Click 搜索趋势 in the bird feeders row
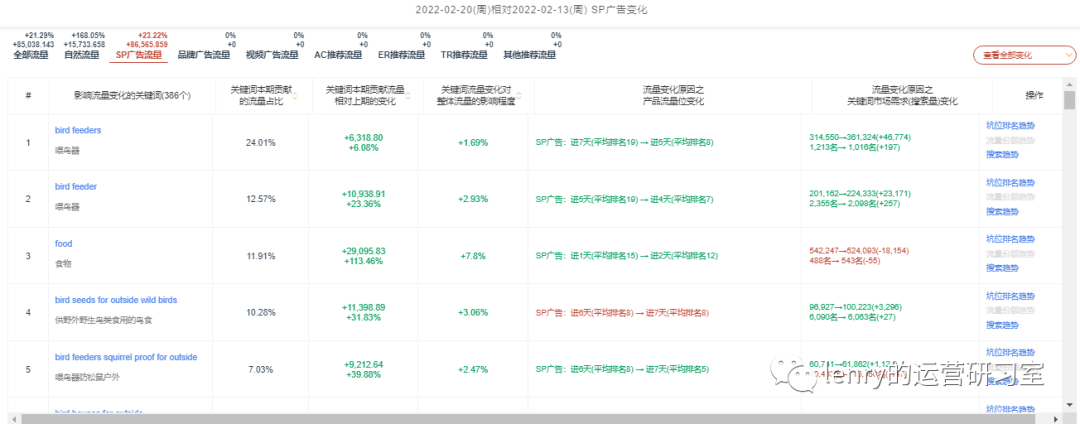This screenshot has width=1080, height=424. coord(1002,154)
